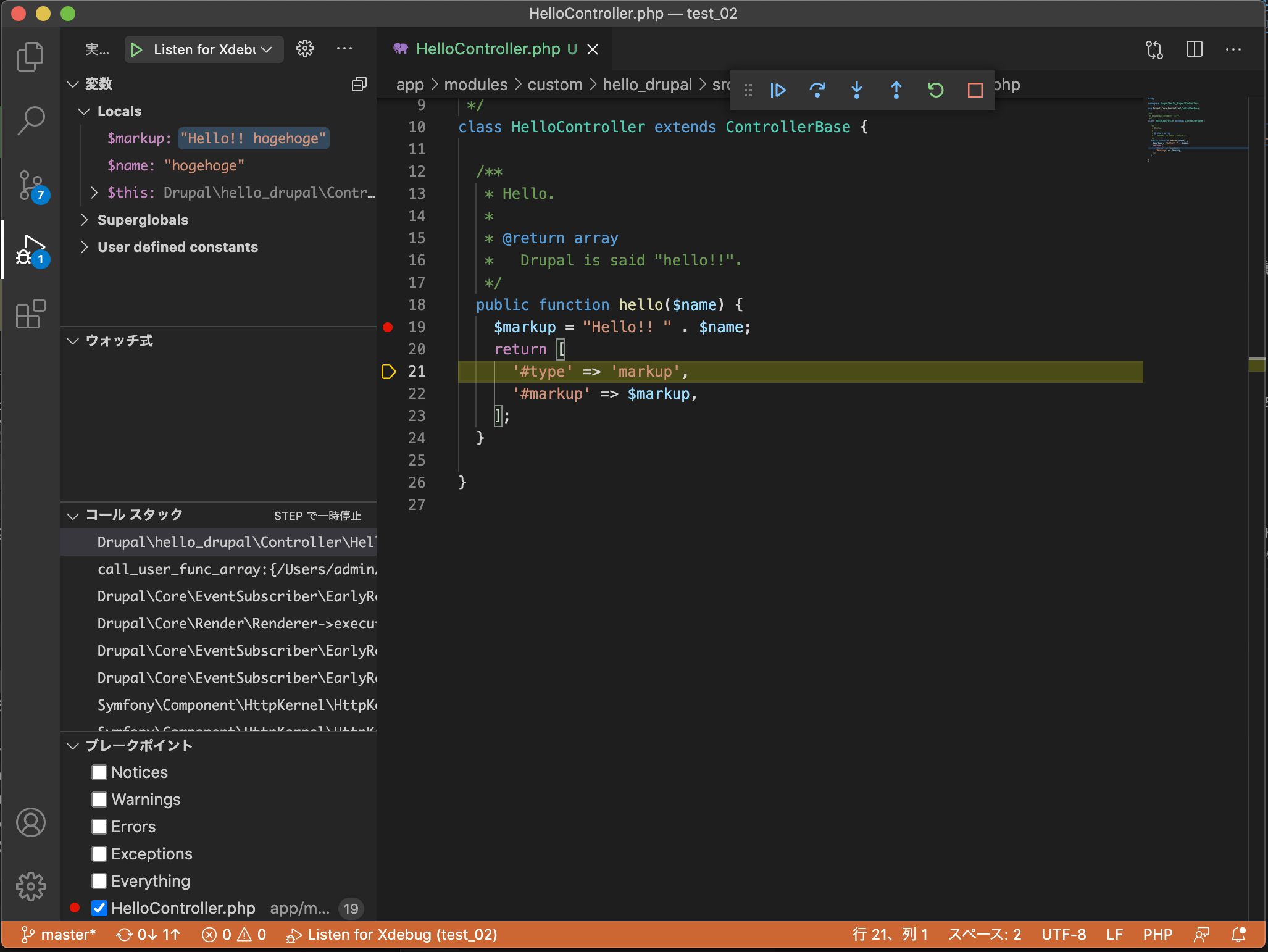Open the custom breadcrumb in the path bar
The image size is (1268, 952).
[555, 85]
